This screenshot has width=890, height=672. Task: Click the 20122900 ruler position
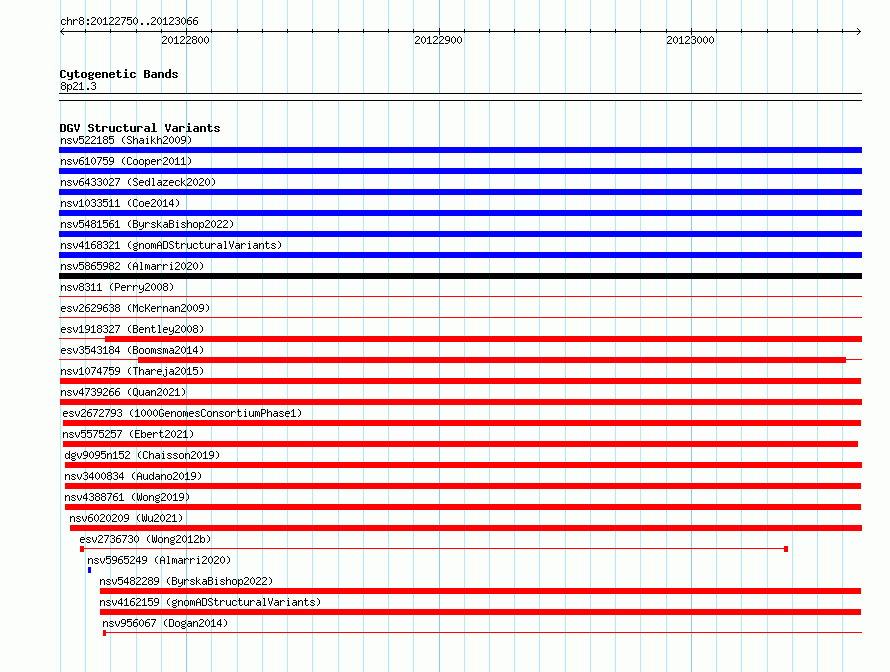point(438,40)
